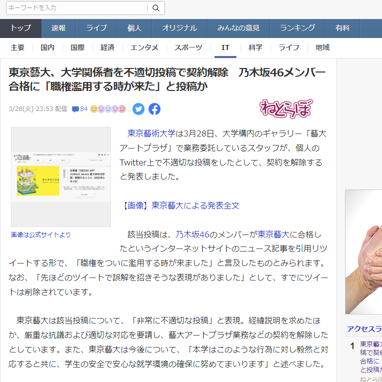Viewport: 382px width, 382px height.
Task: Select the ライフ category
Action: 289,48
